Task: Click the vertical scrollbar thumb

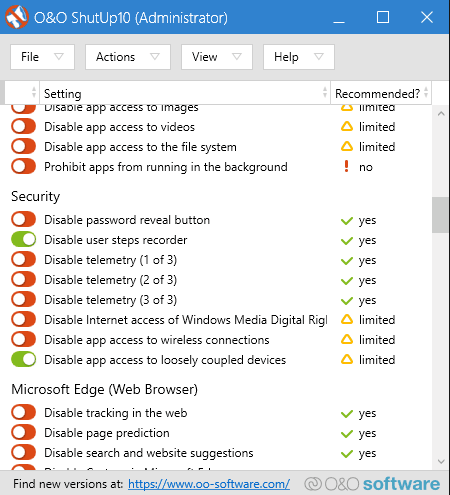Action: point(440,215)
